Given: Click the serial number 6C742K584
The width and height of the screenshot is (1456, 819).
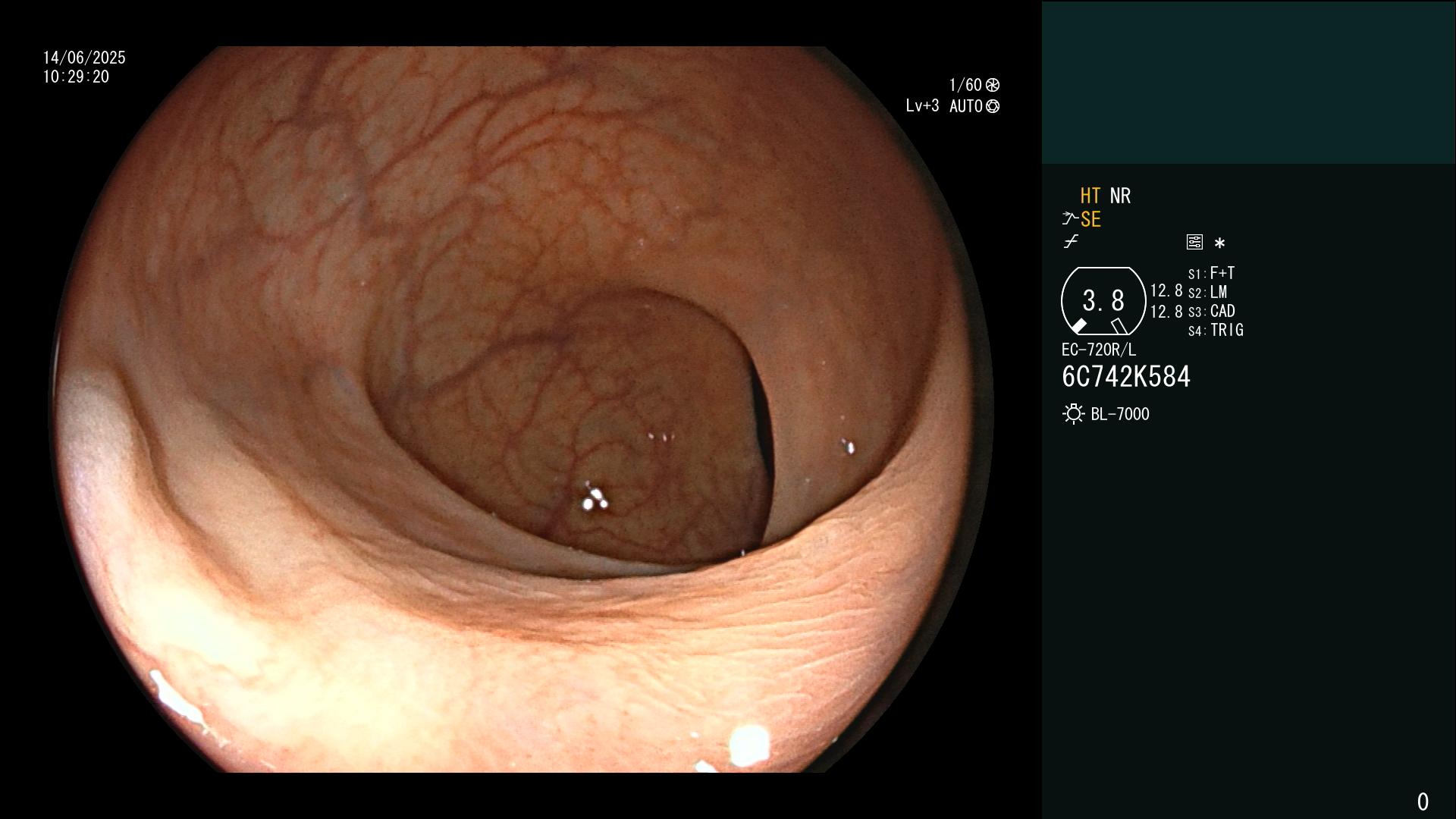Looking at the screenshot, I should 1126,377.
